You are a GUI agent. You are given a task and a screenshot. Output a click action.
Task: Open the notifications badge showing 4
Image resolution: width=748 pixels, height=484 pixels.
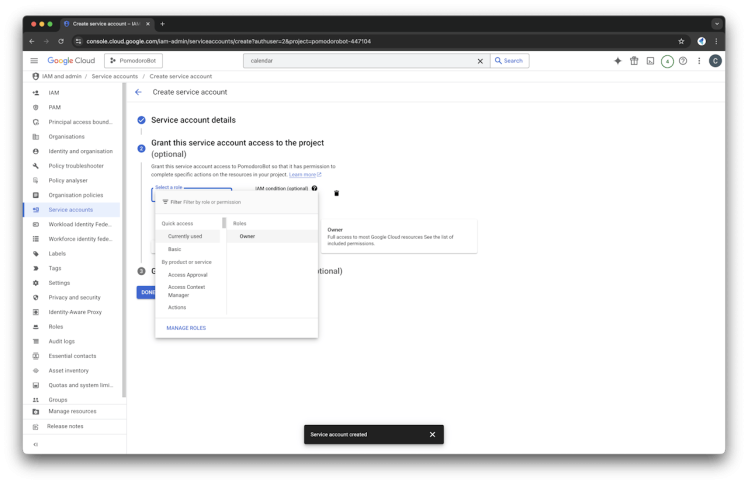point(667,61)
